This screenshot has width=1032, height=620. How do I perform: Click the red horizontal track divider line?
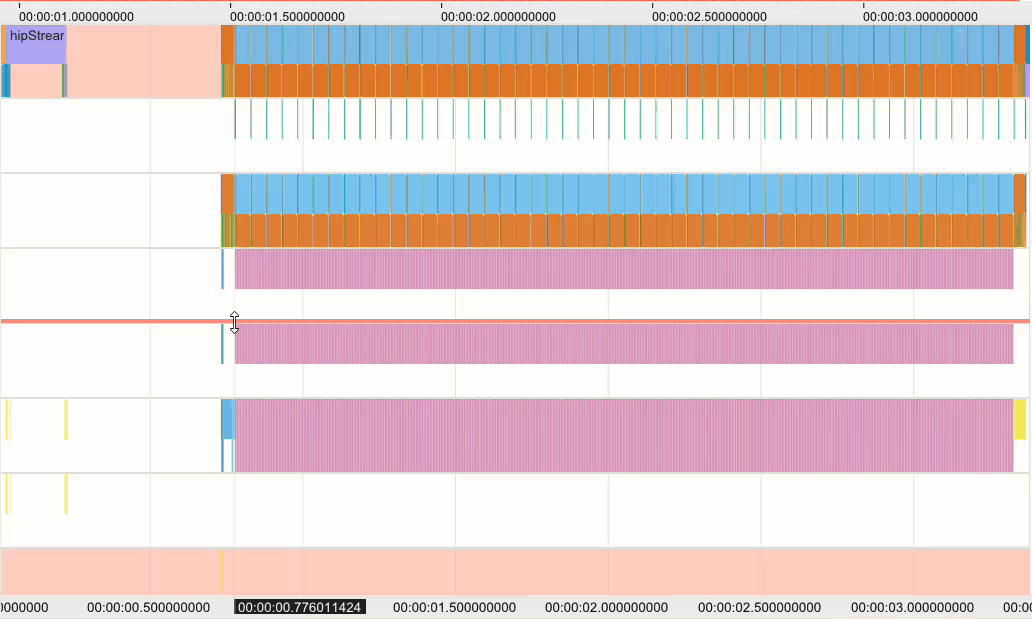click(600, 321)
